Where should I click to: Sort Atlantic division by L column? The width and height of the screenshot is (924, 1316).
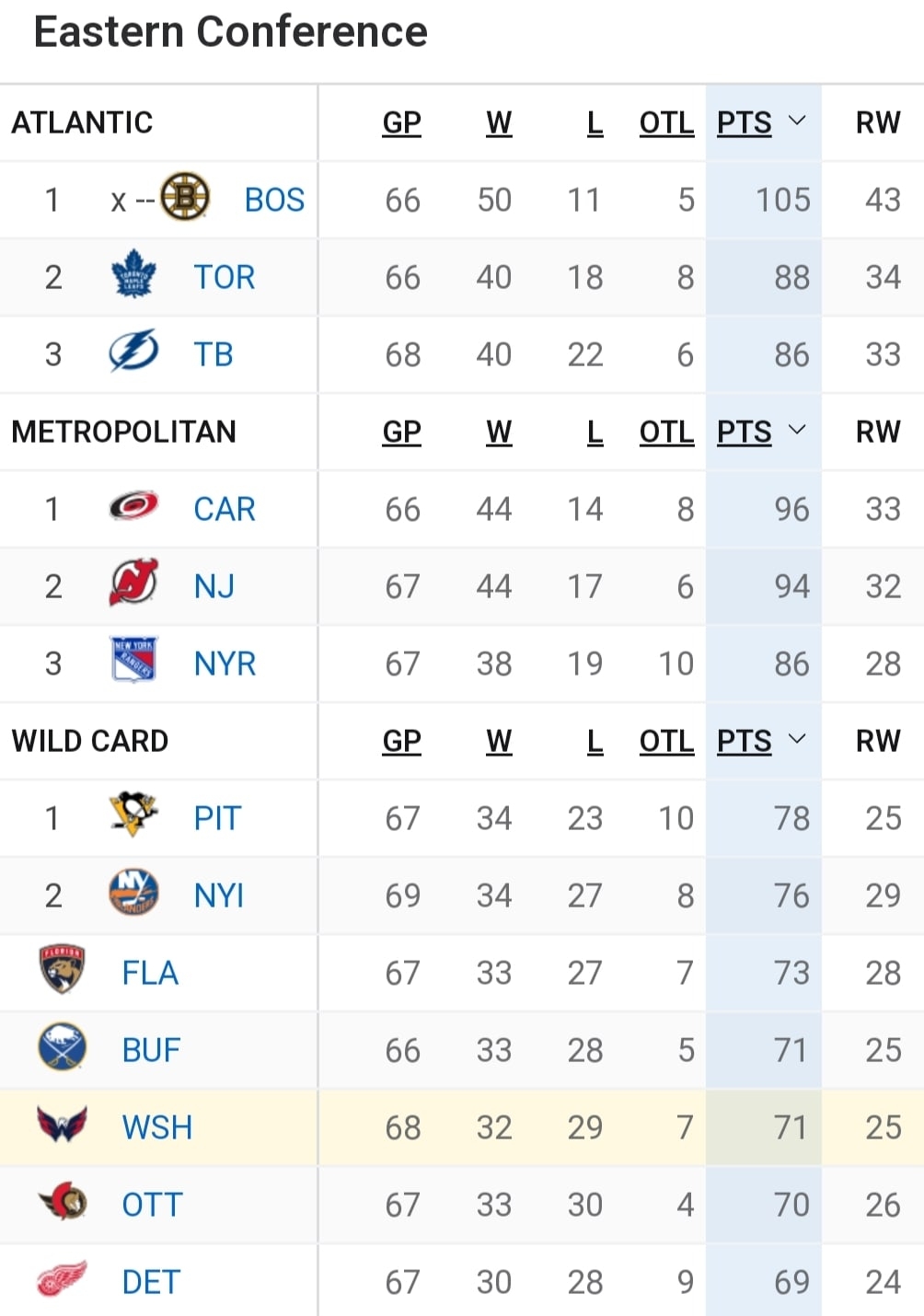point(595,122)
